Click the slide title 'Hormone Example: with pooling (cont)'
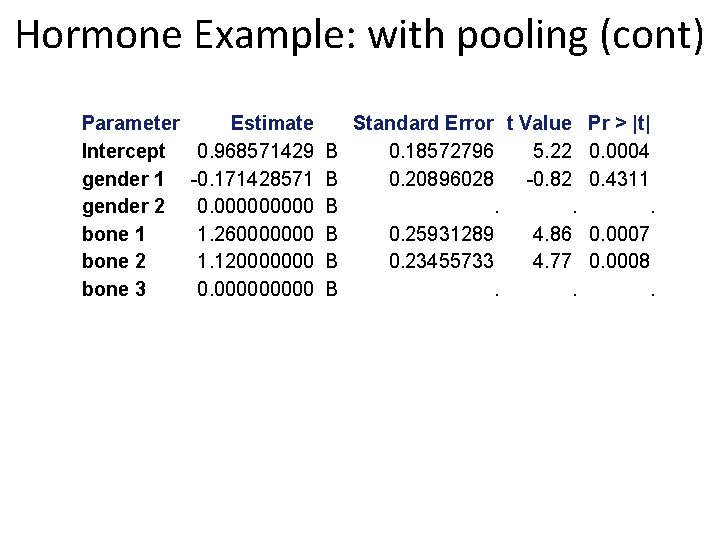 360,35
